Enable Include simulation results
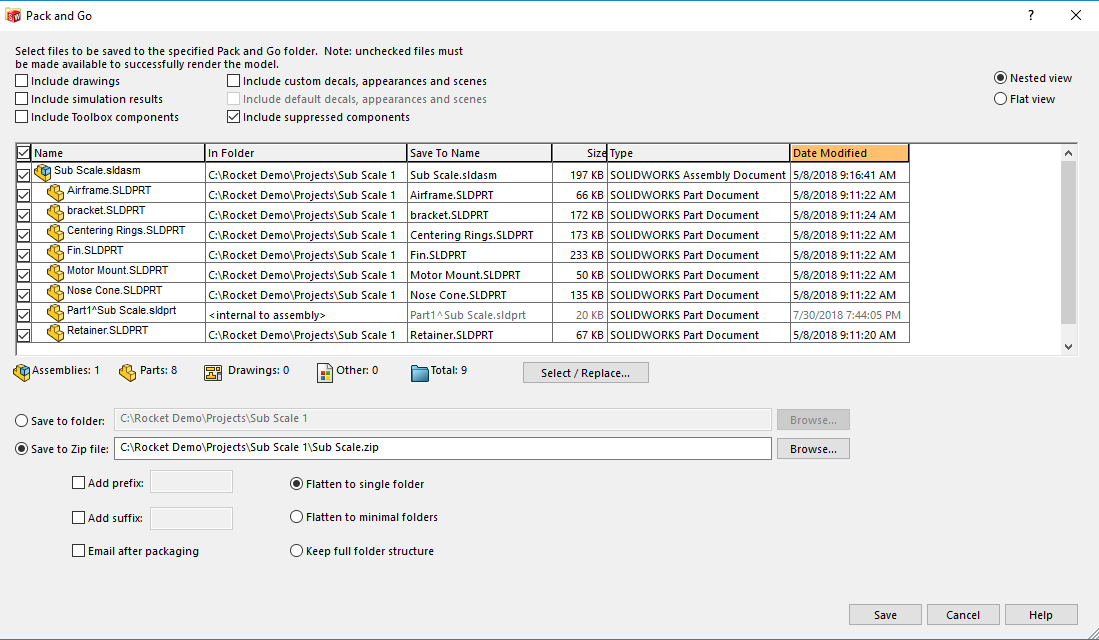The image size is (1099, 640). click(x=22, y=99)
